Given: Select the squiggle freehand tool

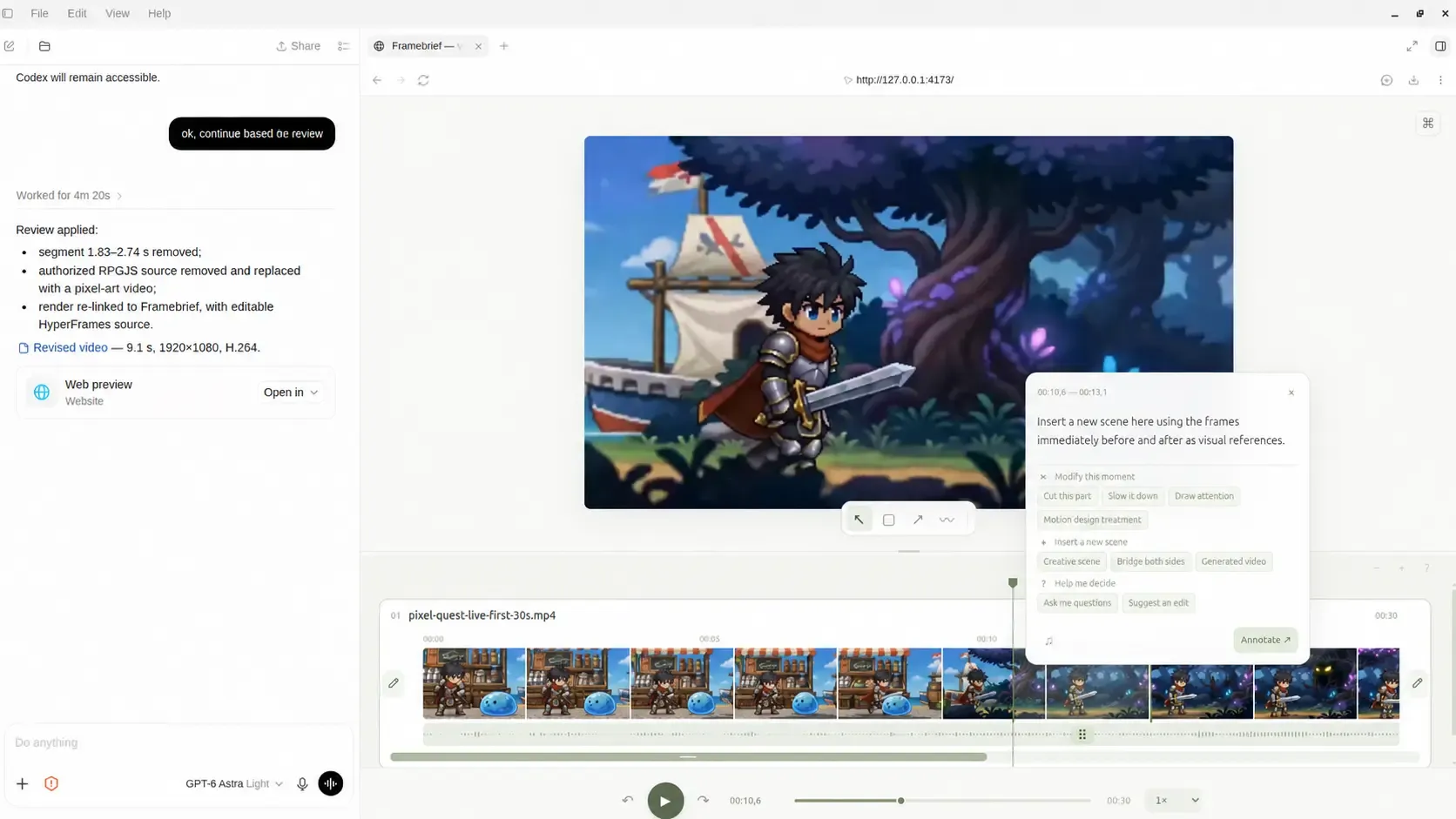Looking at the screenshot, I should 947,520.
